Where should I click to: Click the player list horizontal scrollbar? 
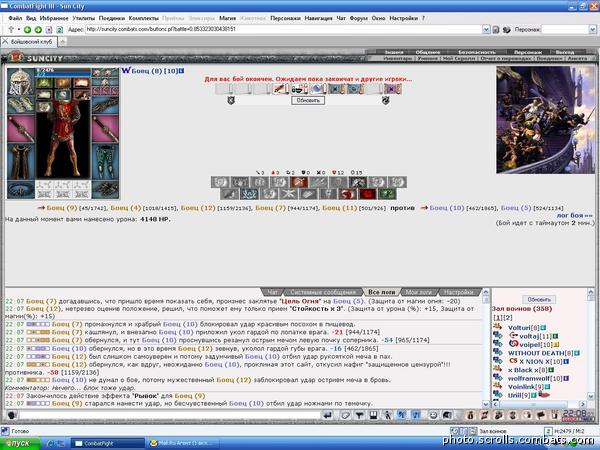pyautogui.click(x=540, y=404)
